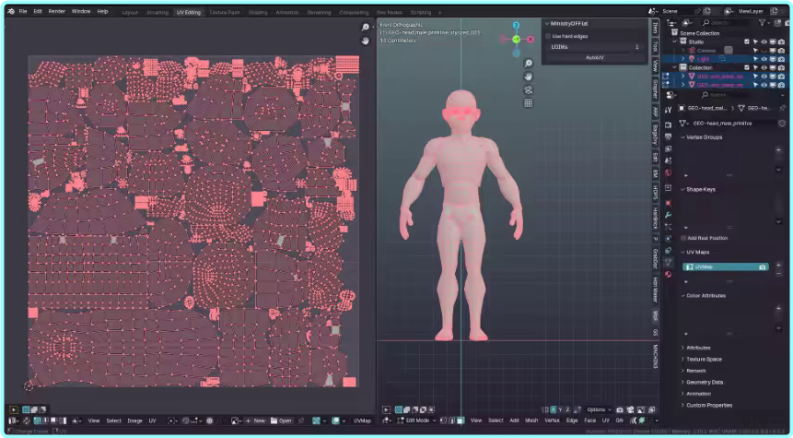
Task: Click the pan hand icon in 3D viewport
Action: coord(528,77)
